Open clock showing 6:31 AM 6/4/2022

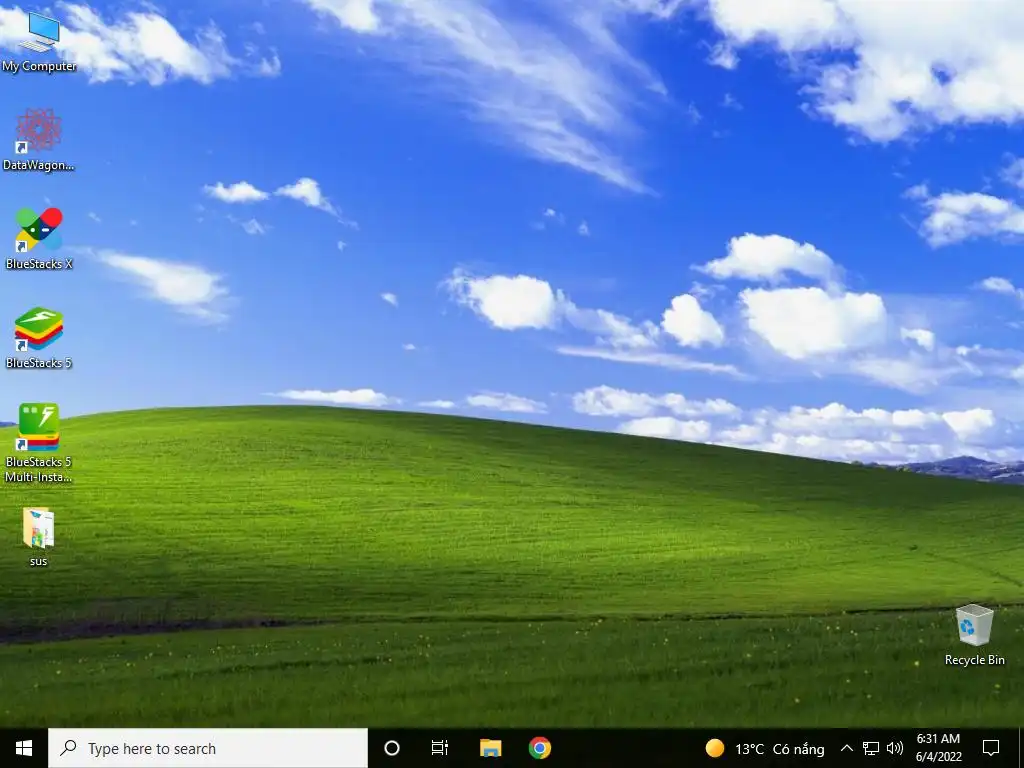[938, 748]
